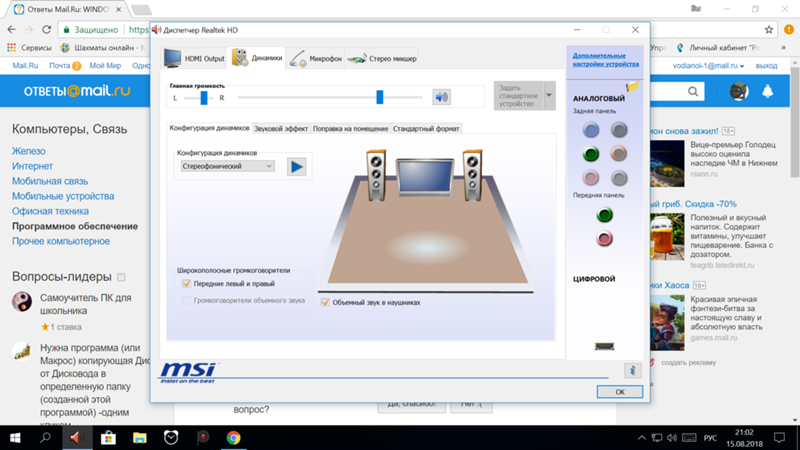This screenshot has width=800, height=450.
Task: Click the orange rear panel audio jack
Action: (619, 154)
